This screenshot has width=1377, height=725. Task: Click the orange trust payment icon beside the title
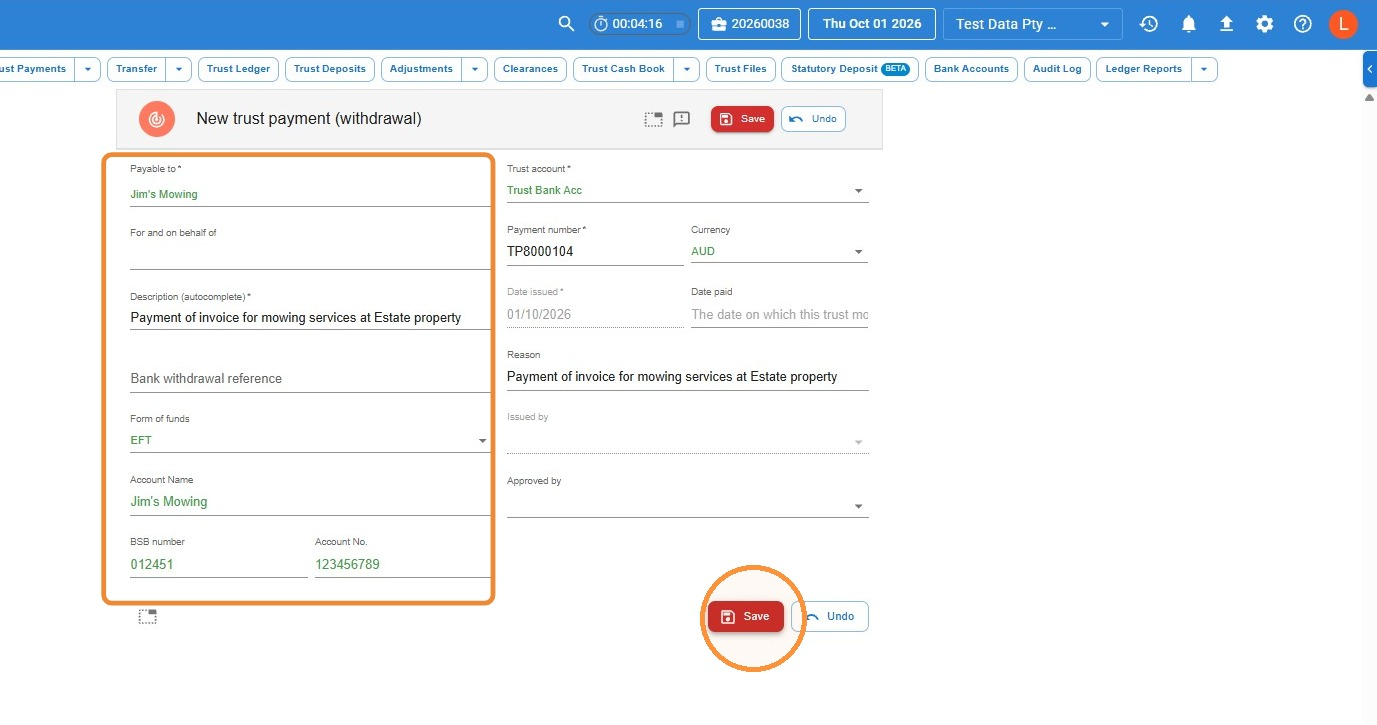pos(156,119)
